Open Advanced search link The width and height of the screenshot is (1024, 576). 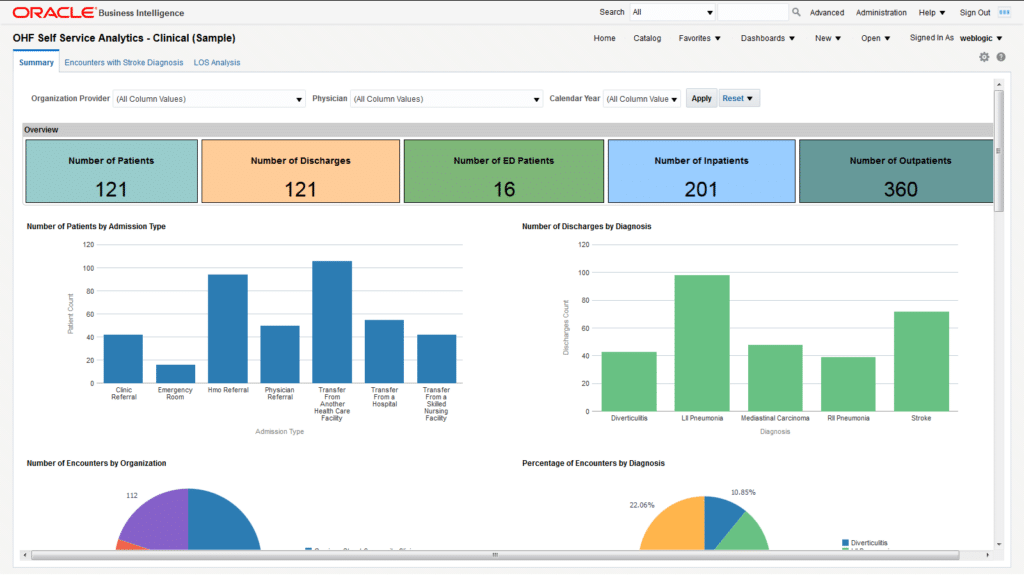(827, 12)
